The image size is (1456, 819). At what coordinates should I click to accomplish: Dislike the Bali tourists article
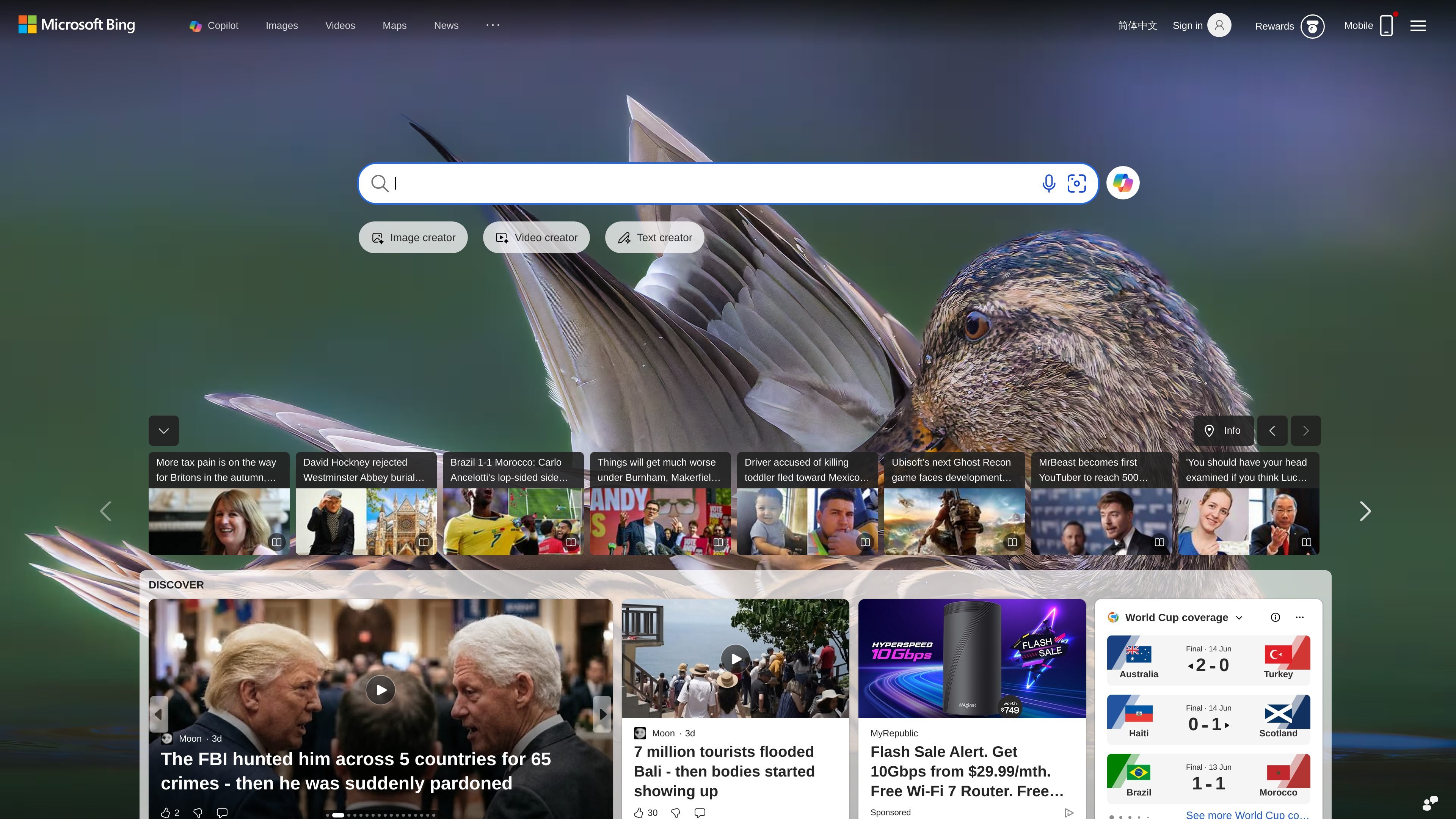675,813
